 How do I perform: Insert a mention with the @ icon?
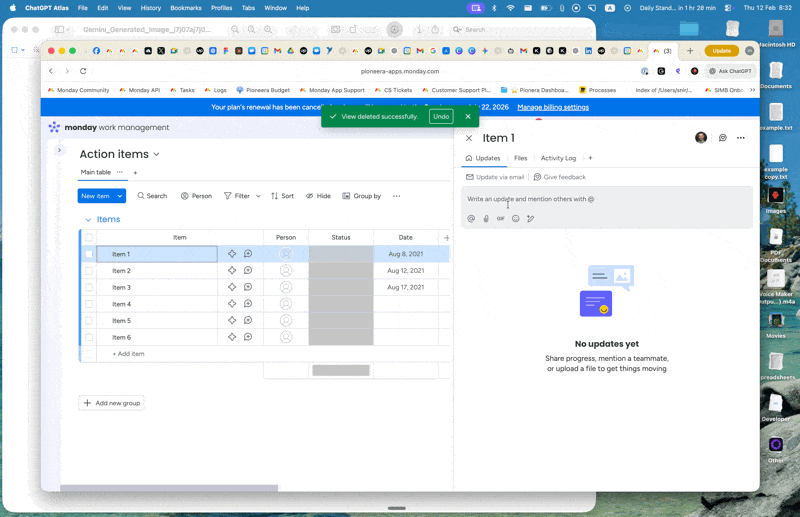click(471, 218)
